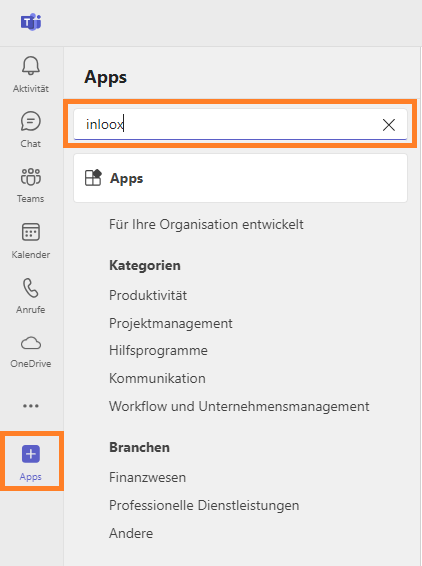Image resolution: width=422 pixels, height=566 pixels.
Task: Choose the Projektmanagement category
Action: [x=171, y=323]
